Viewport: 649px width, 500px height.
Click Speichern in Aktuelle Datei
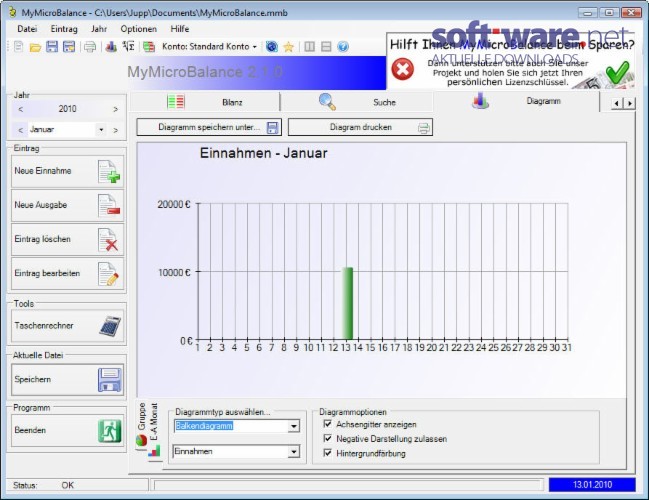point(67,380)
